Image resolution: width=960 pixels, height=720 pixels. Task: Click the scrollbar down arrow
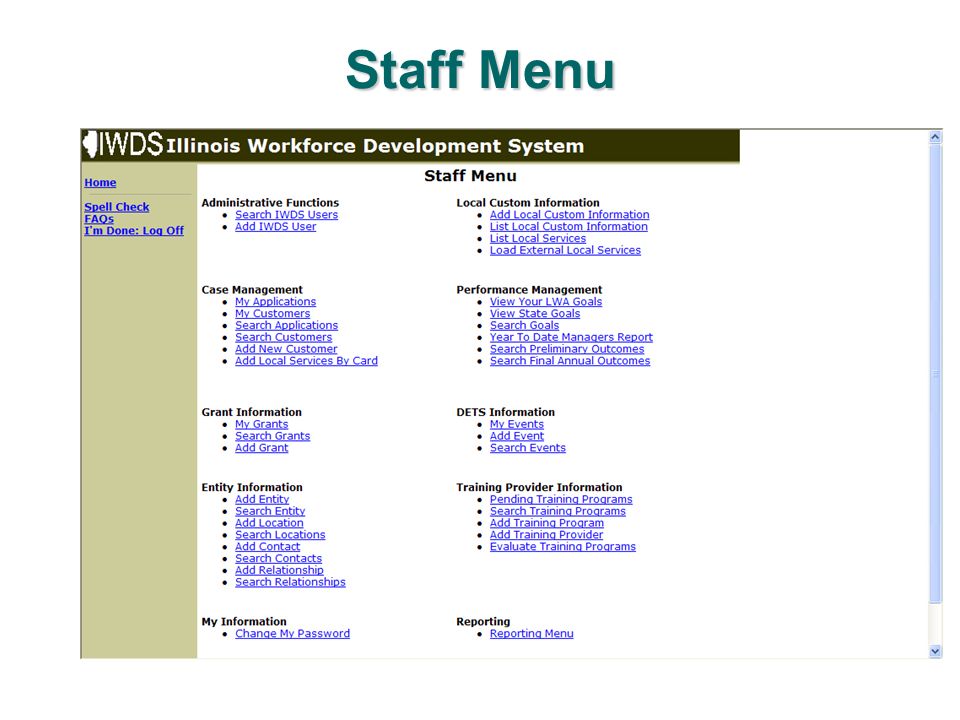tap(934, 651)
